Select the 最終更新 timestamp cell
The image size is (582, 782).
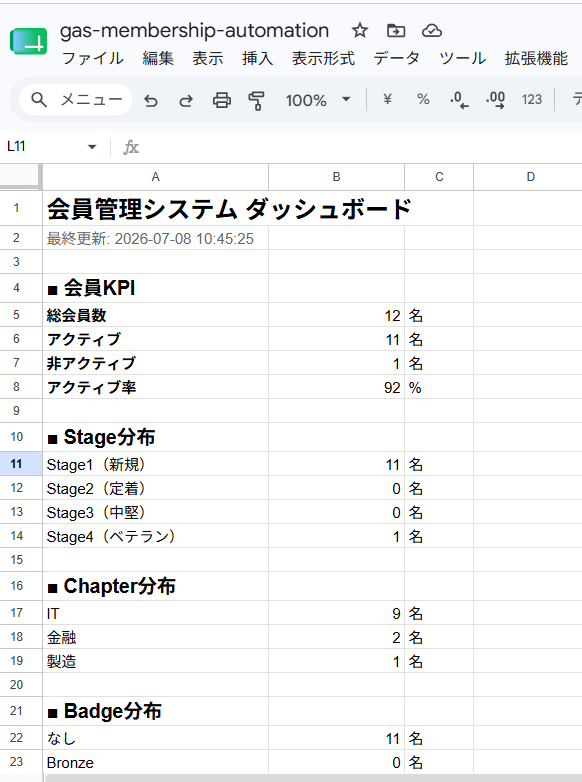pyautogui.click(x=156, y=238)
